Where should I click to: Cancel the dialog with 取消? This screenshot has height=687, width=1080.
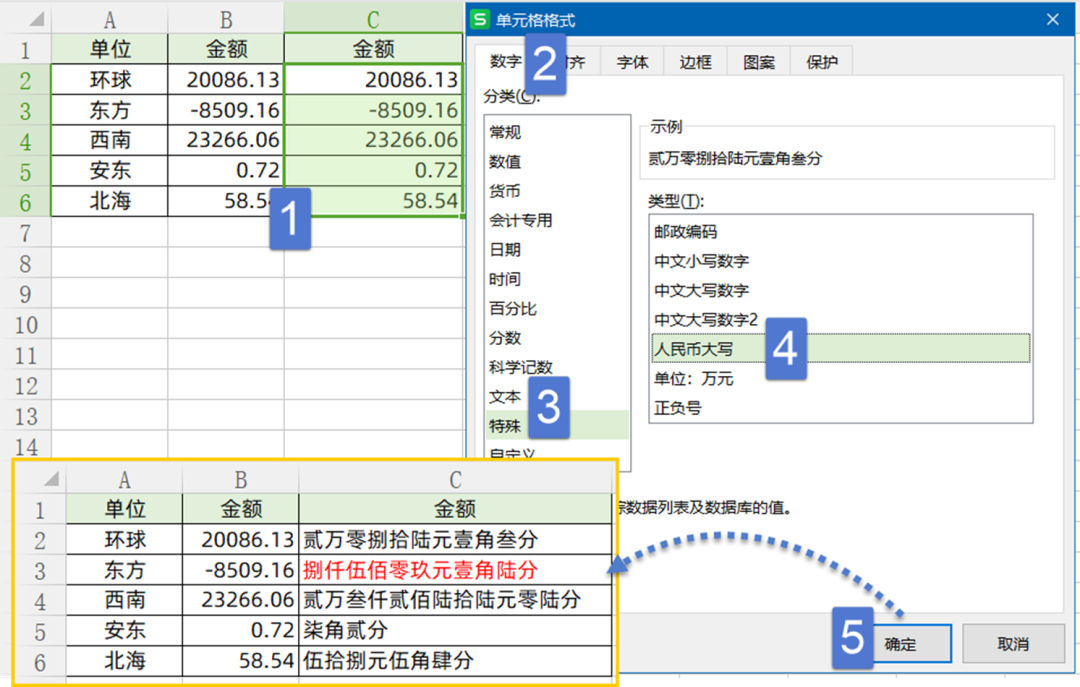pos(1013,644)
